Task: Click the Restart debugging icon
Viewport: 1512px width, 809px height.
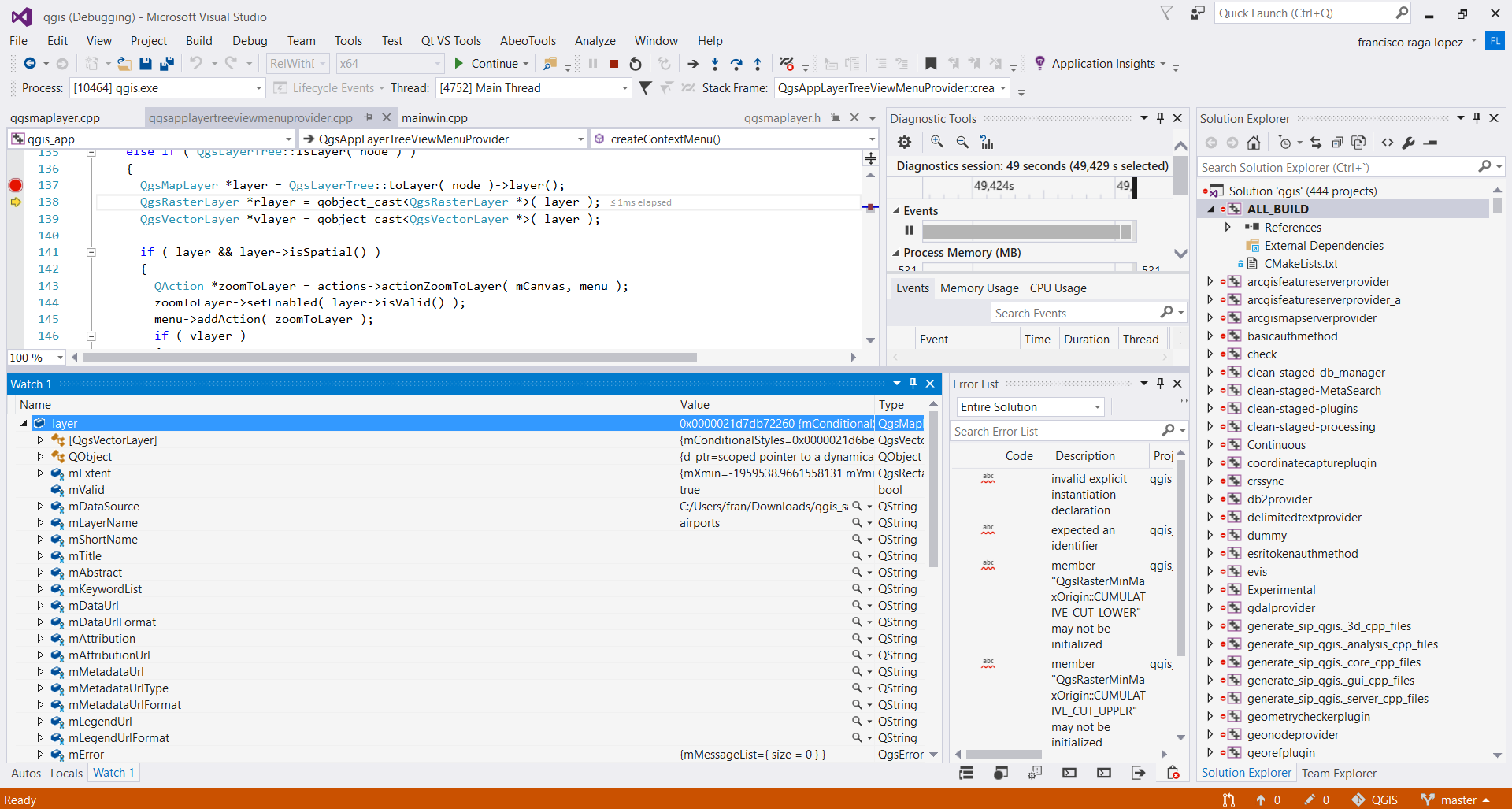Action: pos(636,64)
